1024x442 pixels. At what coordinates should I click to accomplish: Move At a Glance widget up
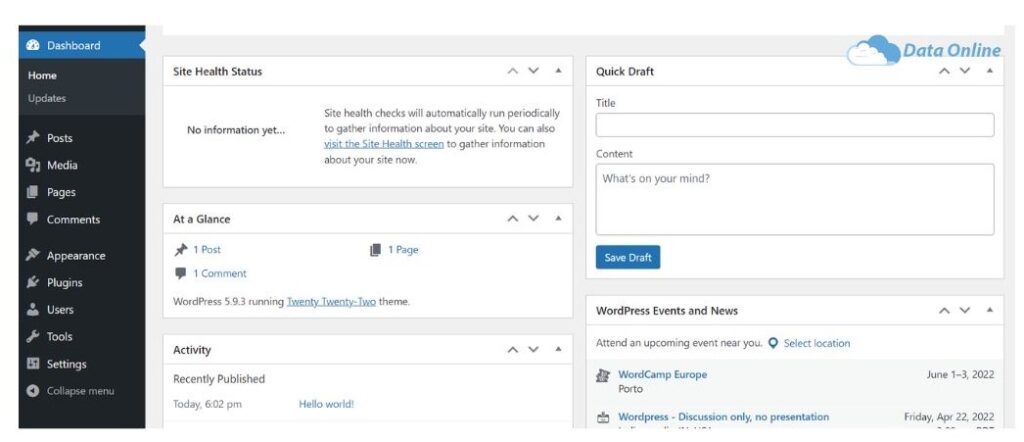[513, 219]
